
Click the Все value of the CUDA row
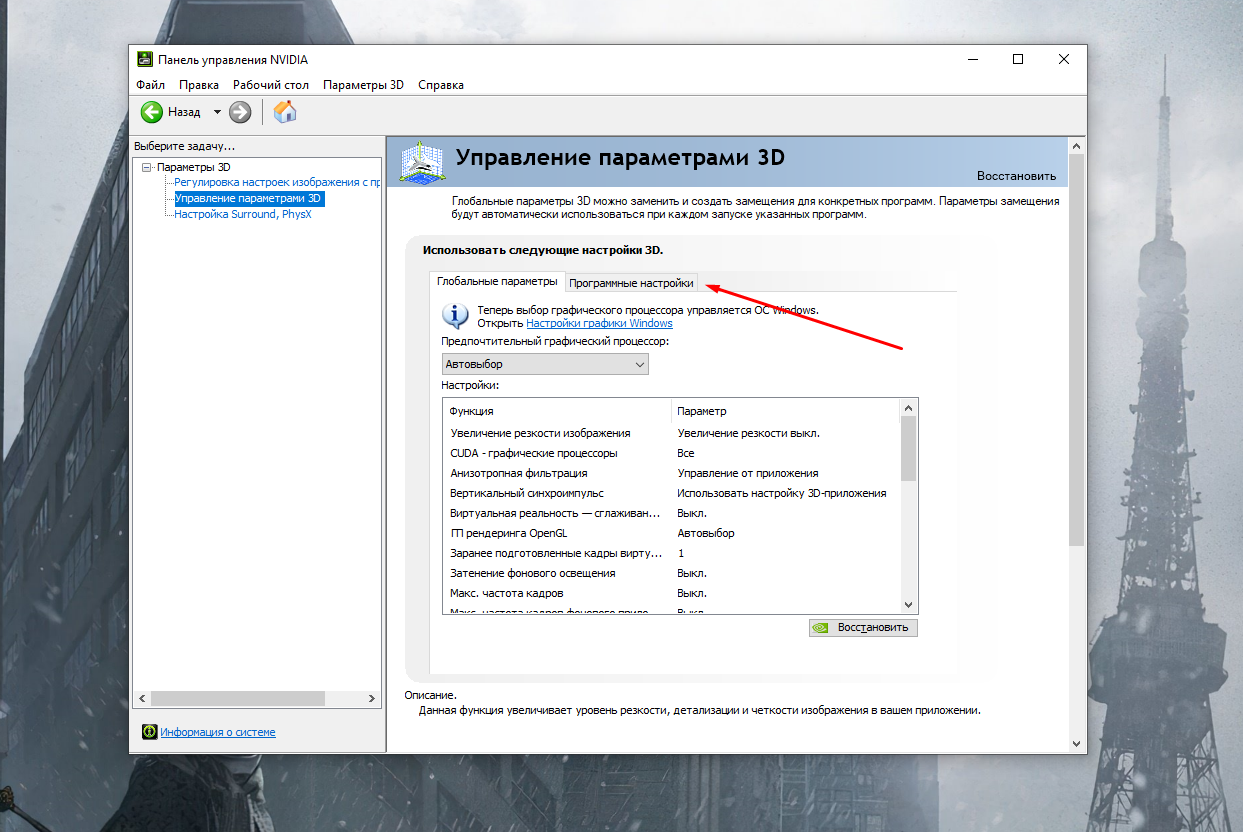pyautogui.click(x=686, y=453)
